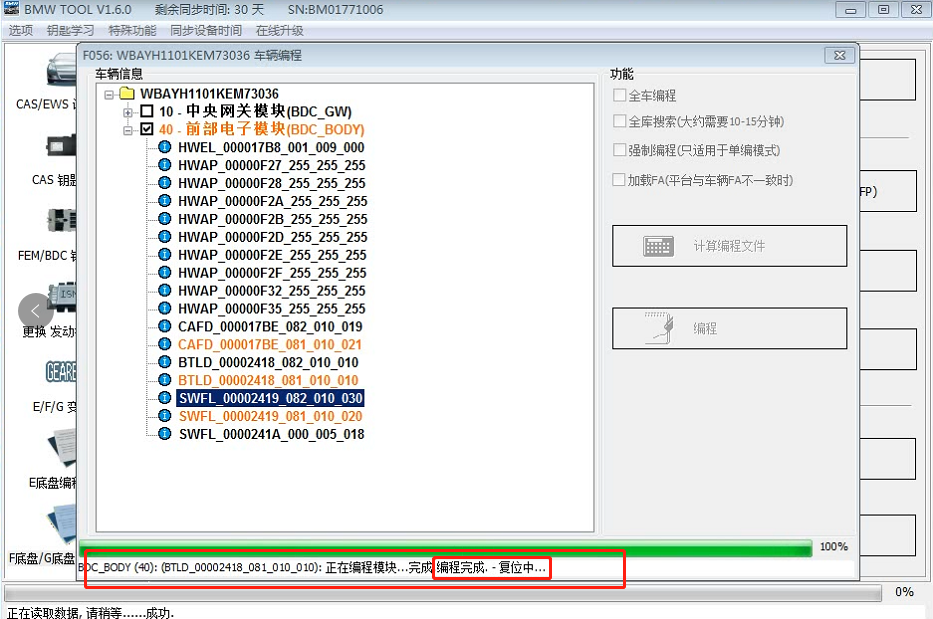Image resolution: width=933 pixels, height=619 pixels.
Task: Toggle the 强制编程 checkbox
Action: 619,150
